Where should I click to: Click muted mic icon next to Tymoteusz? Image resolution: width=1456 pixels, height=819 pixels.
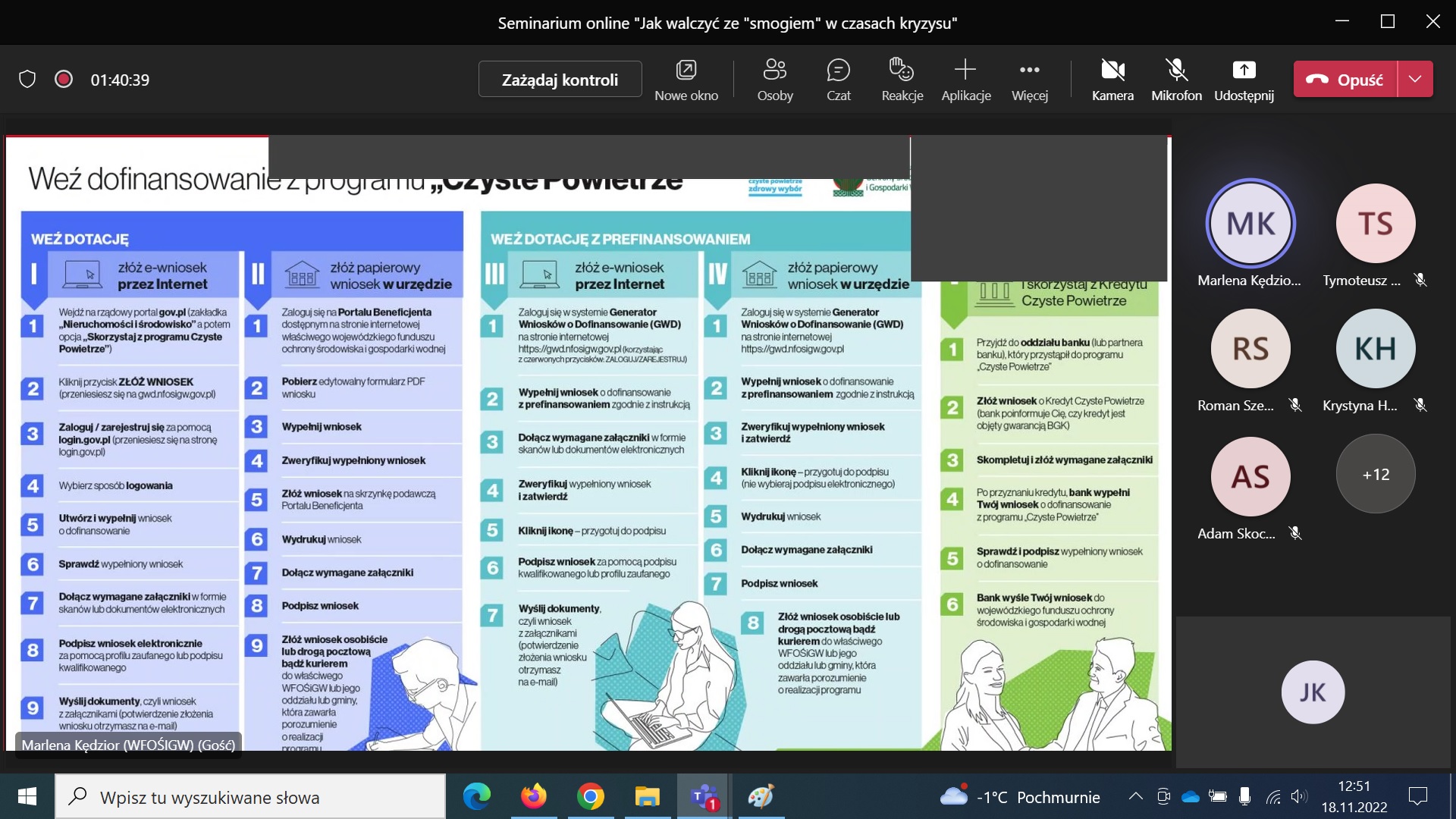(x=1420, y=280)
